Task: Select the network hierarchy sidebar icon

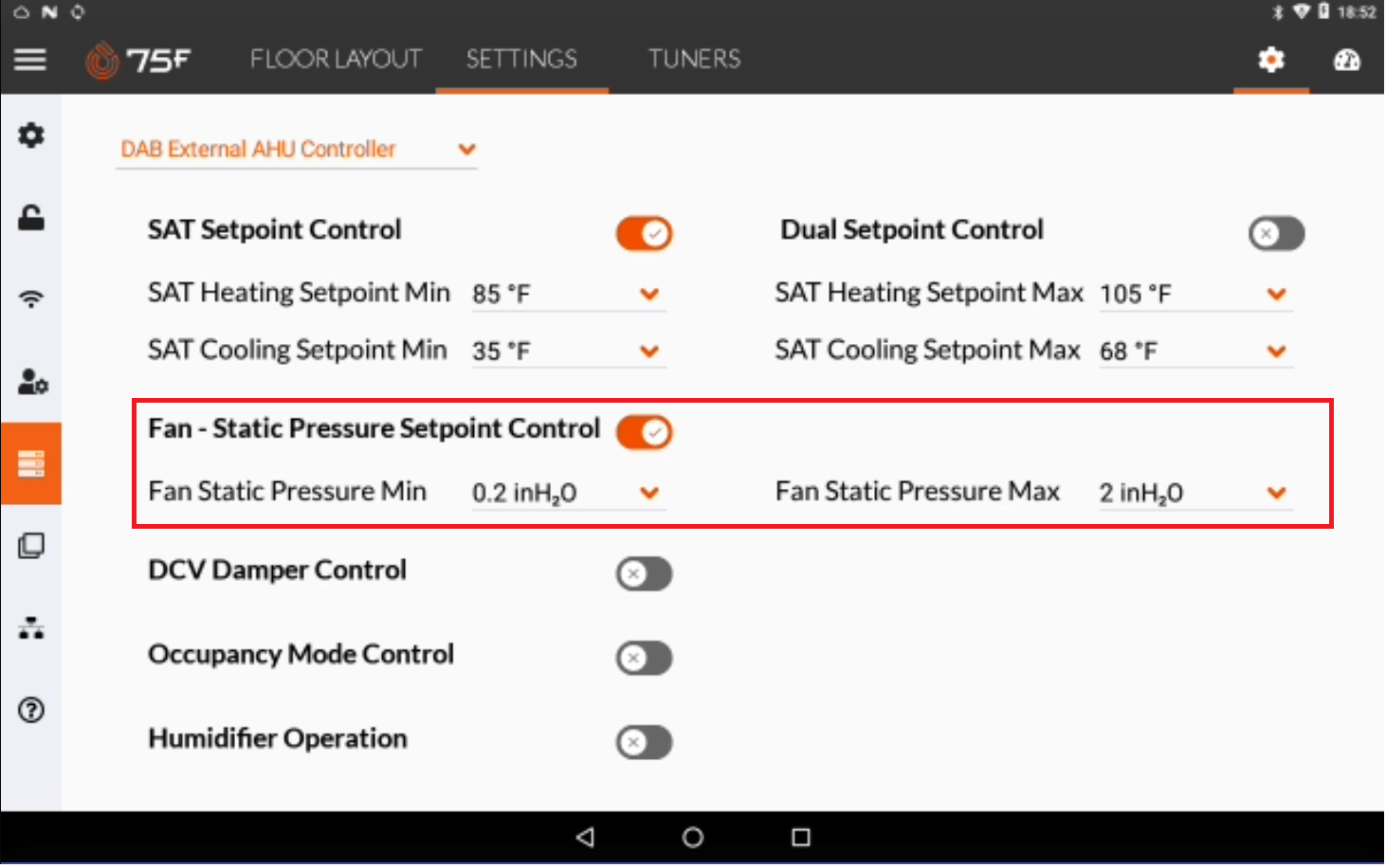Action: coord(31,627)
